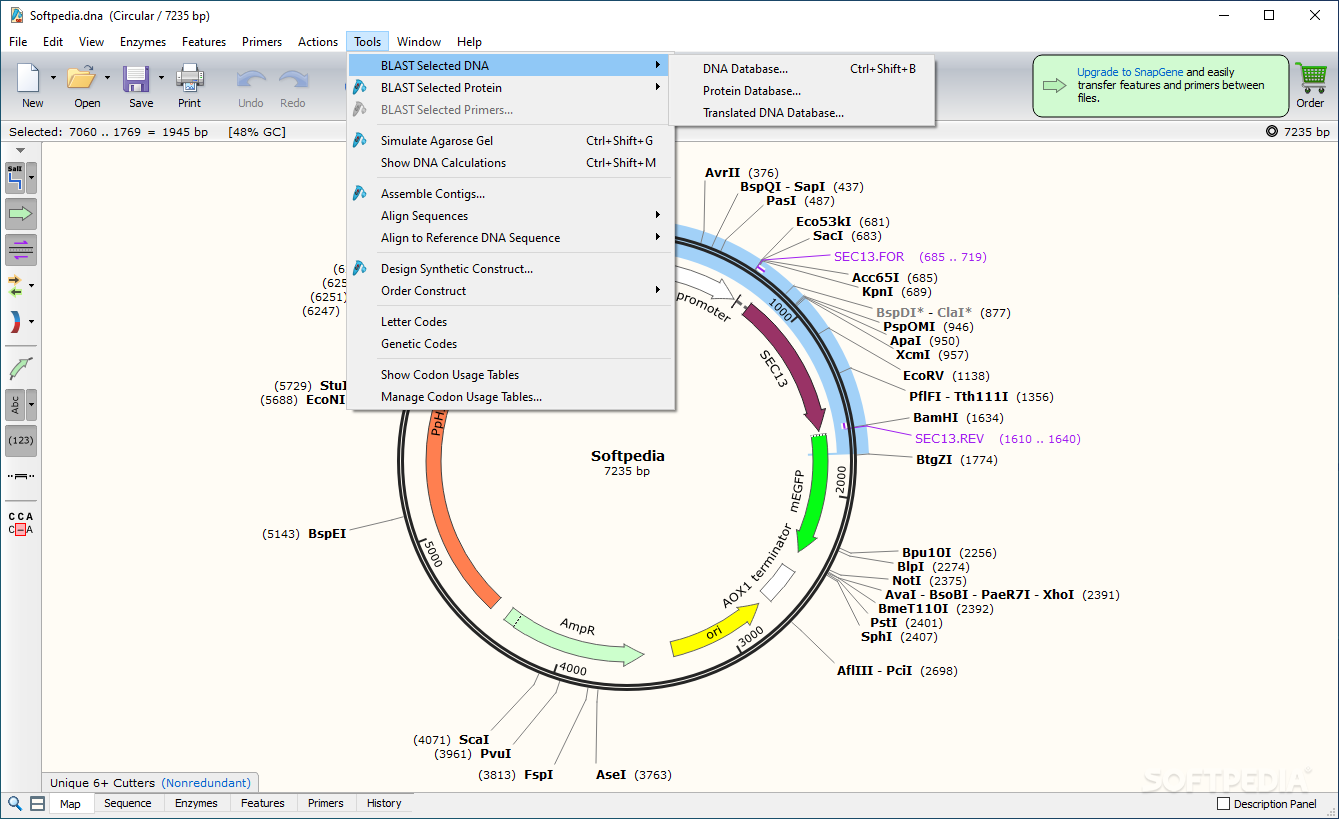Click Unique 6+ Cutters enzyme set tab
Viewport: 1339px width, 819px height.
click(x=151, y=783)
